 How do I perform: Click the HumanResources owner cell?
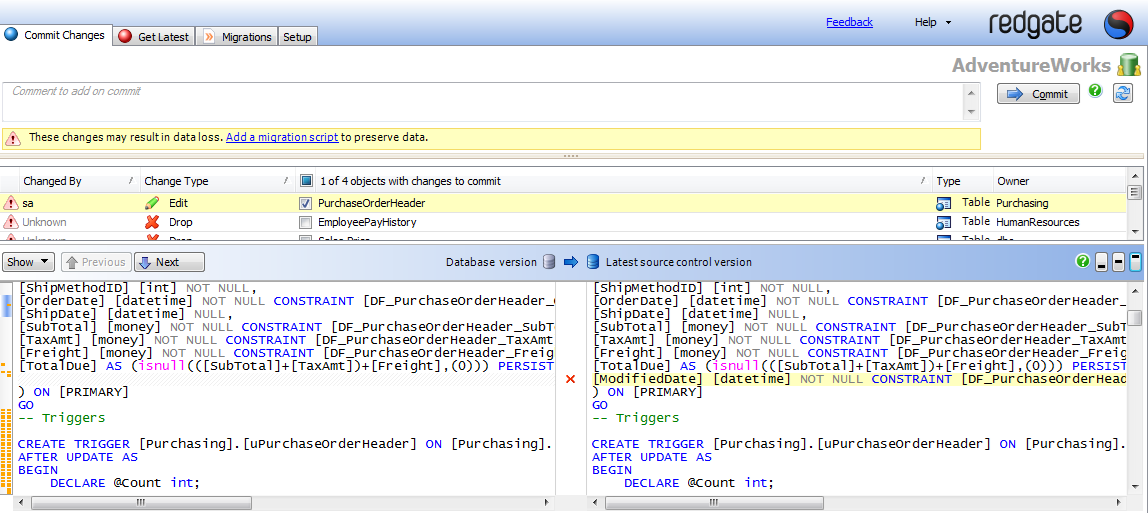point(1037,222)
